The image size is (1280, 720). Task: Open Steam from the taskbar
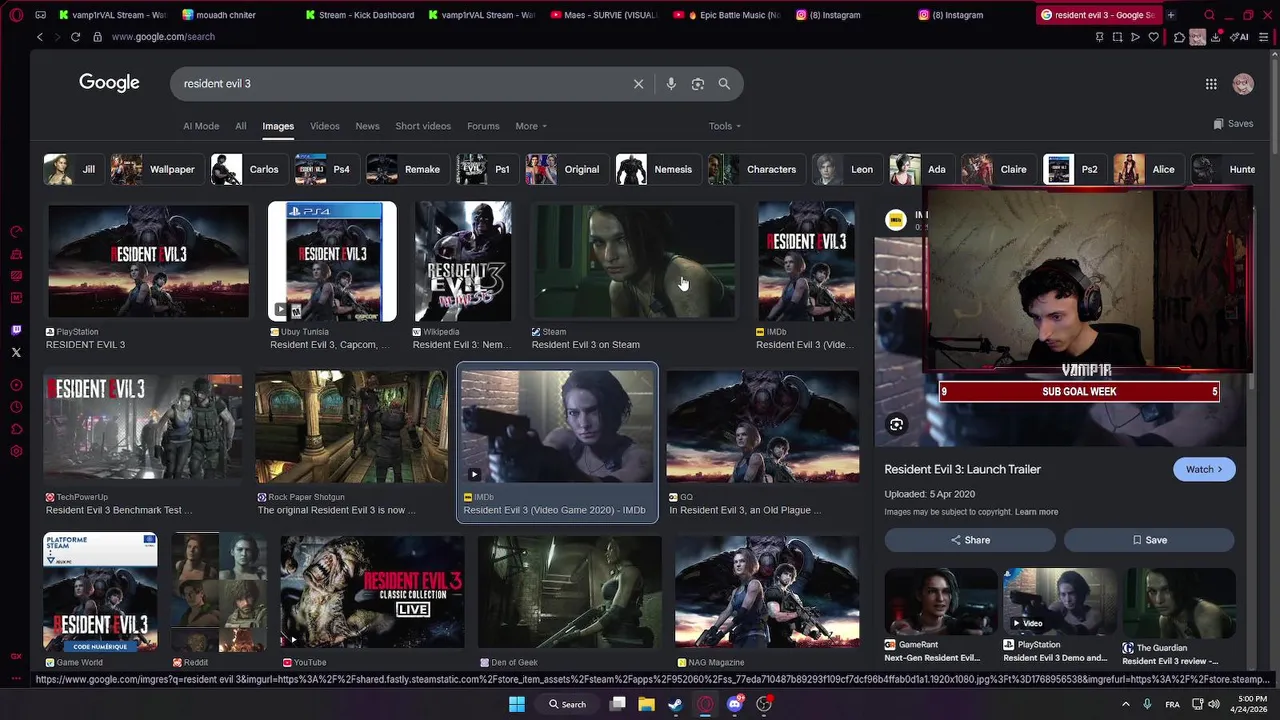675,704
